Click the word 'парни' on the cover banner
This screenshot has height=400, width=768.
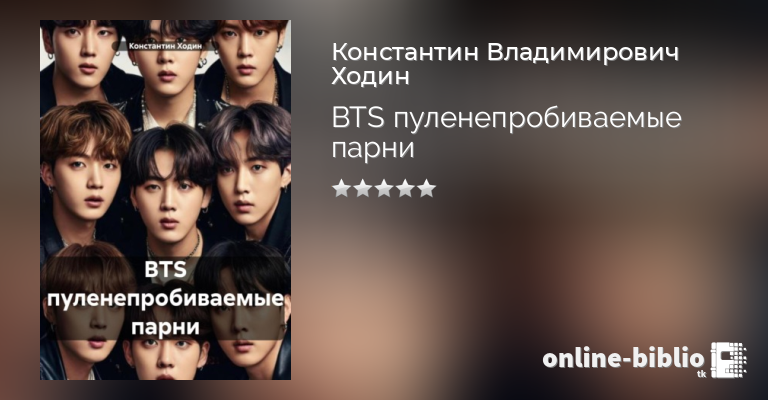(x=166, y=327)
